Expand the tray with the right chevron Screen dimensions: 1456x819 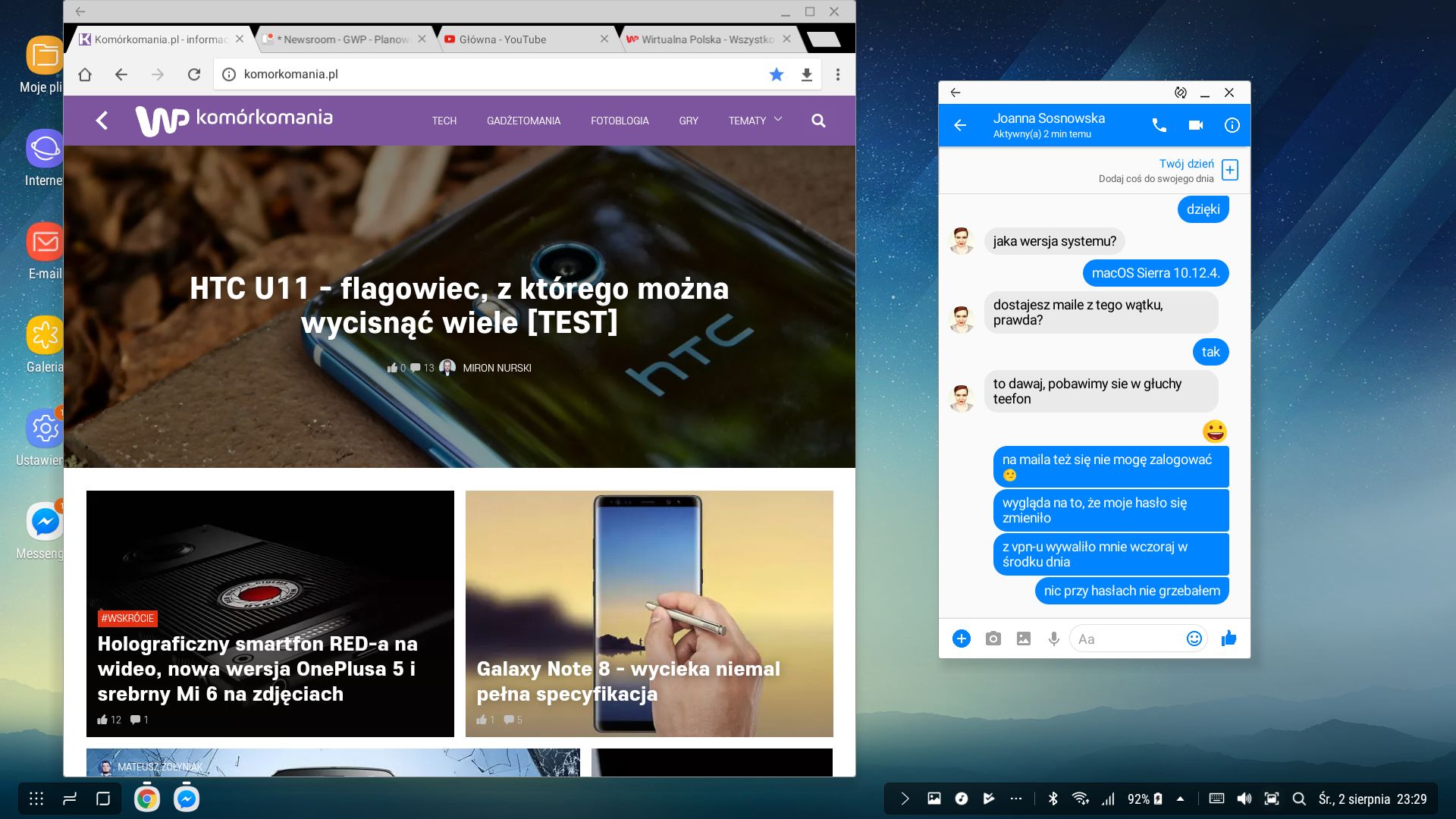tap(905, 799)
